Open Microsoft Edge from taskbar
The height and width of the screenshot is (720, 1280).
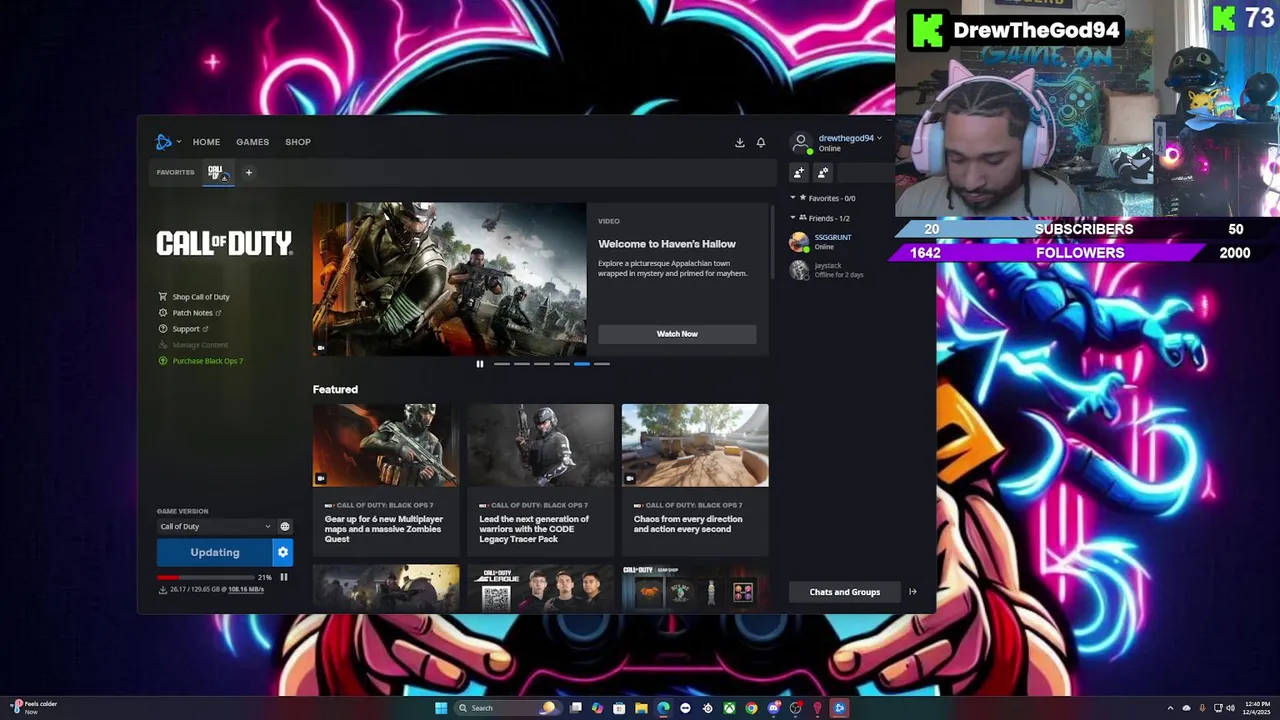click(663, 708)
